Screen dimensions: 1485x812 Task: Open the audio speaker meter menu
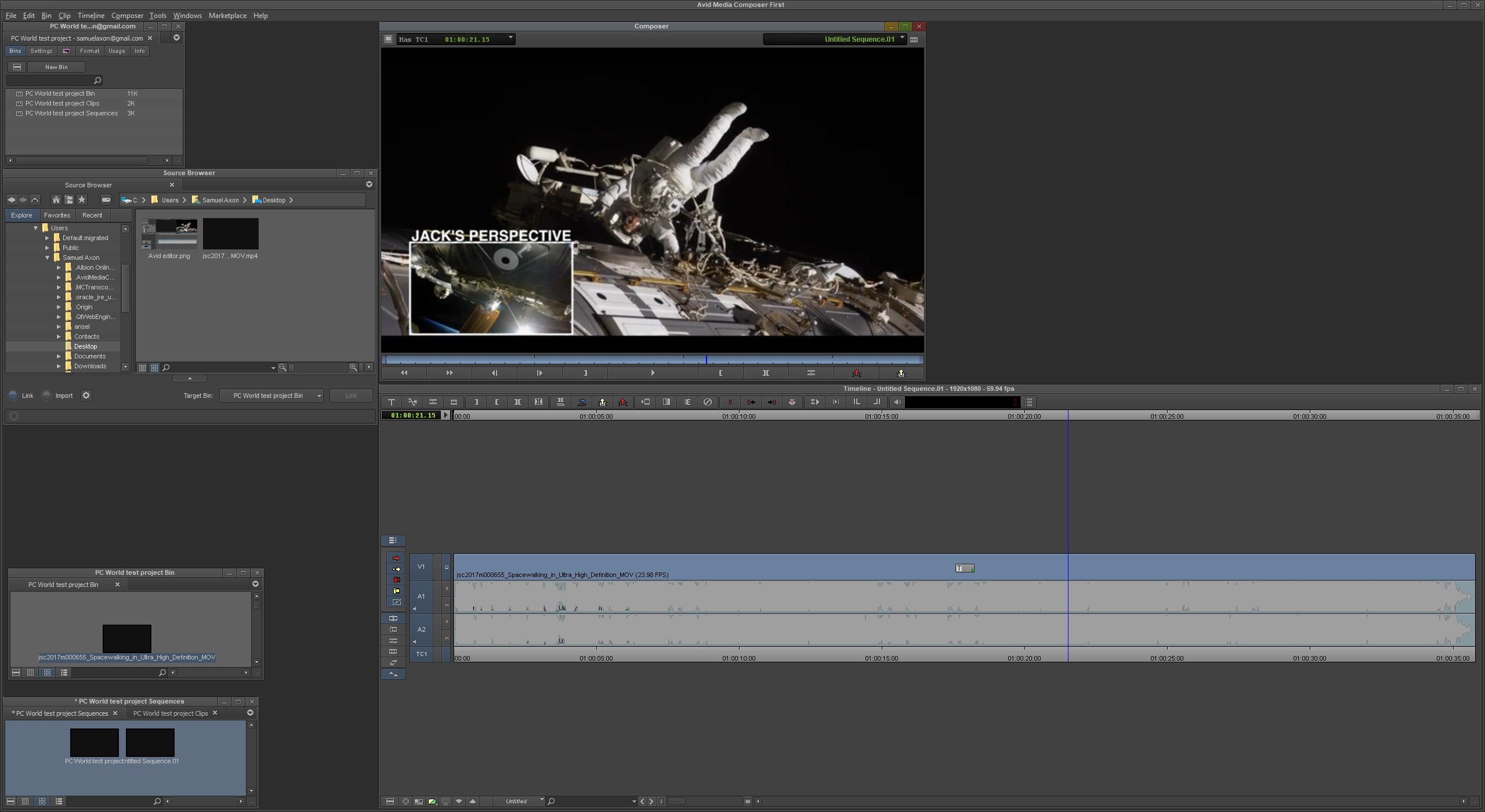[x=898, y=402]
